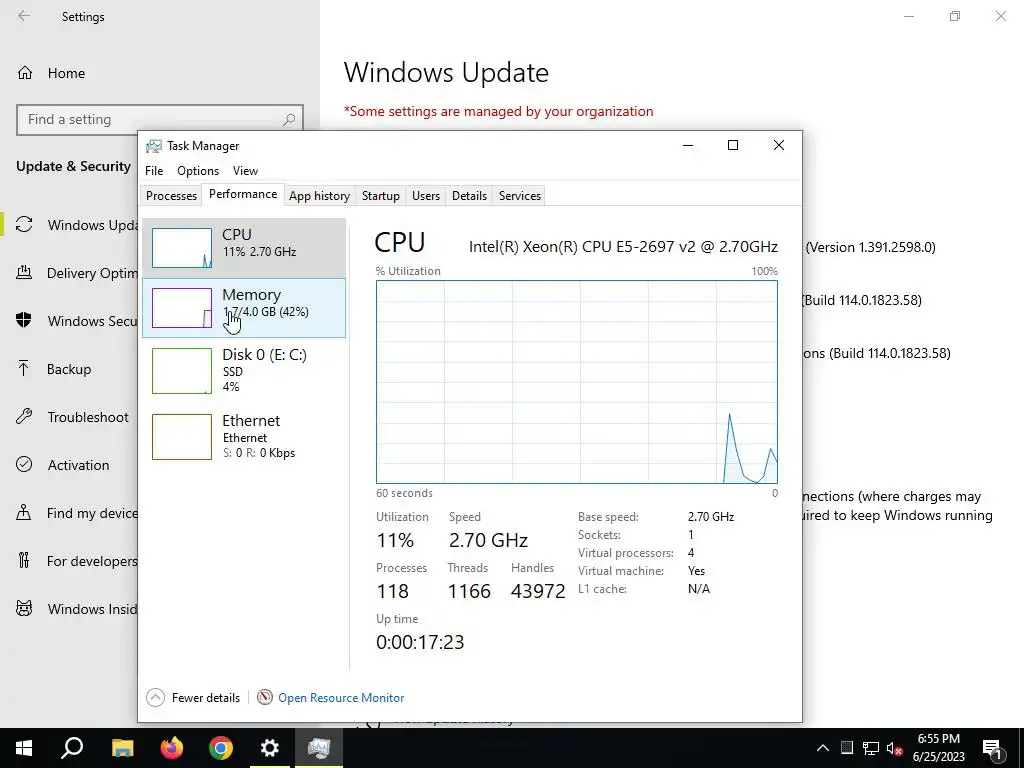Click the square tray icon left of network

846,748
